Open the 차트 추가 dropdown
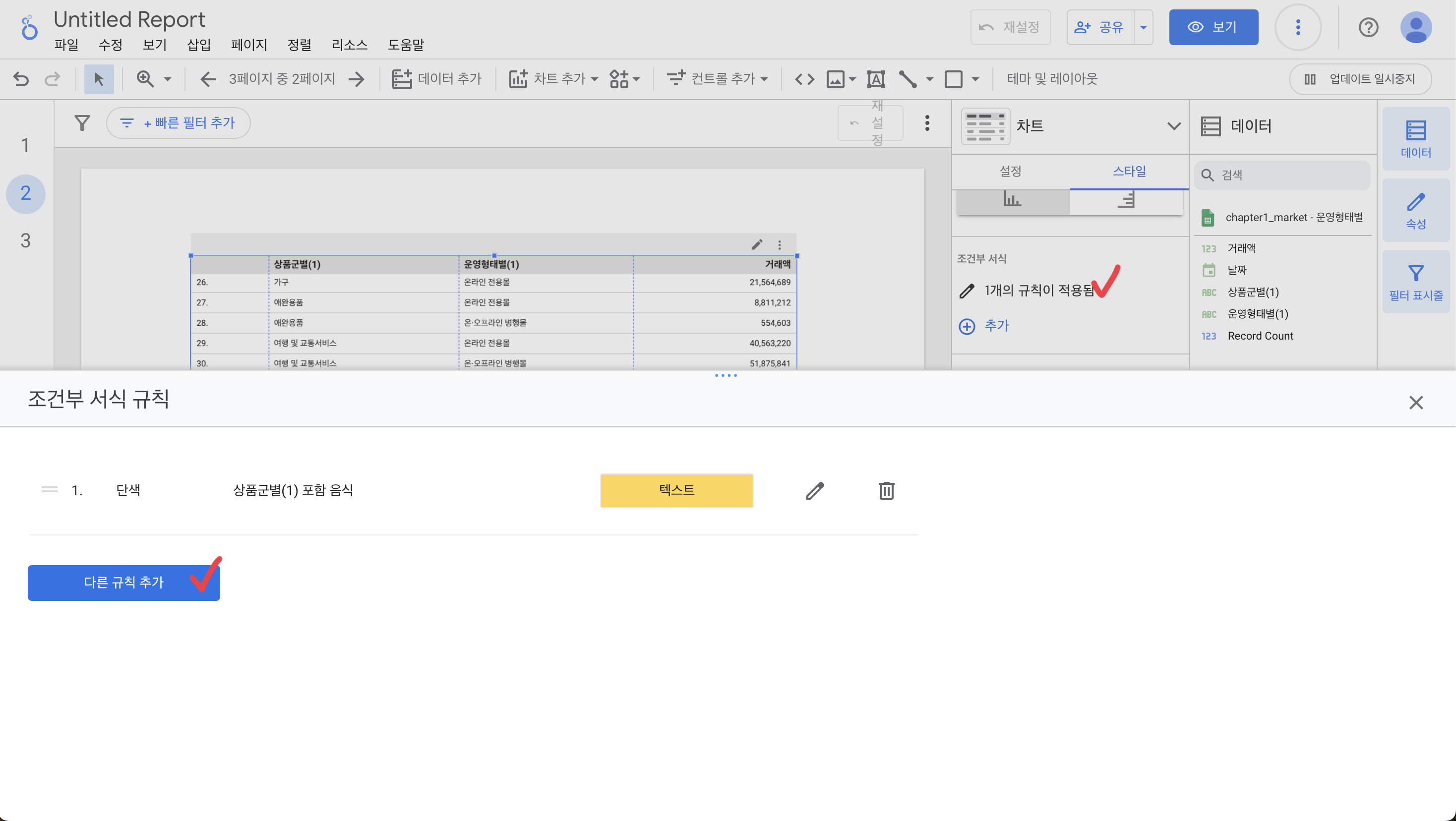The width and height of the screenshot is (1456, 821). point(553,78)
